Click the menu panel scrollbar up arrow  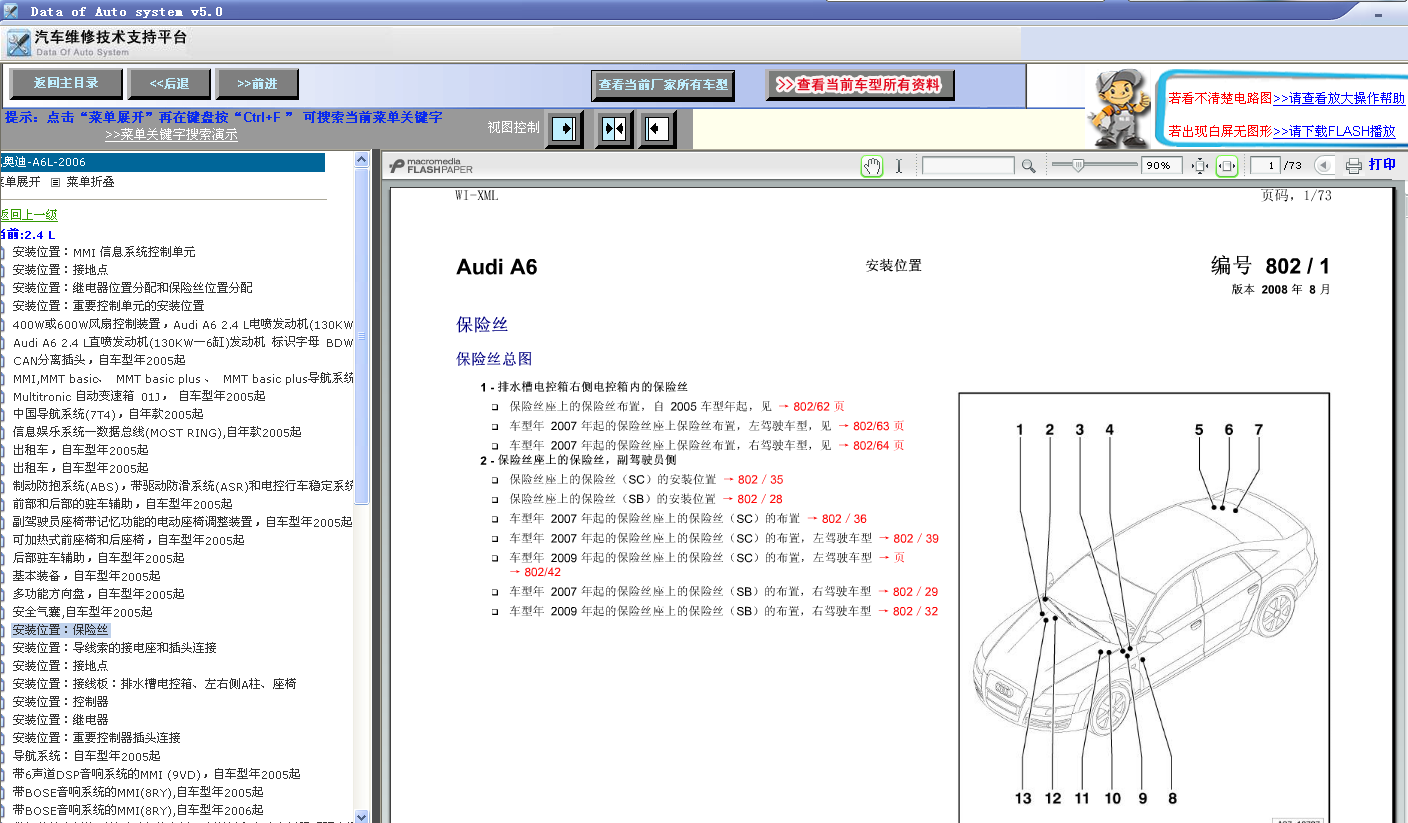click(362, 159)
